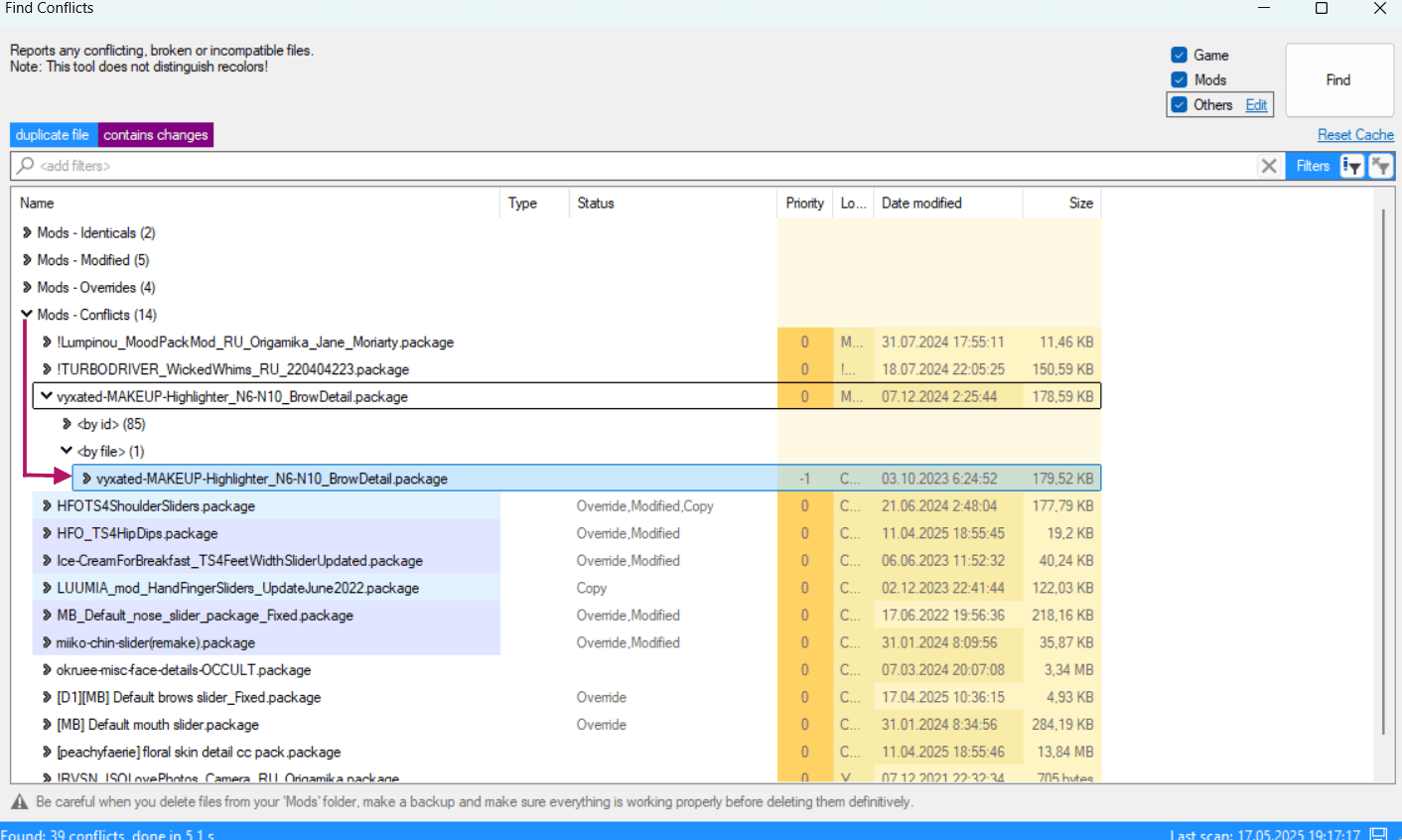Maximize the Find Conflicts window
Image resolution: width=1402 pixels, height=840 pixels.
[x=1322, y=8]
